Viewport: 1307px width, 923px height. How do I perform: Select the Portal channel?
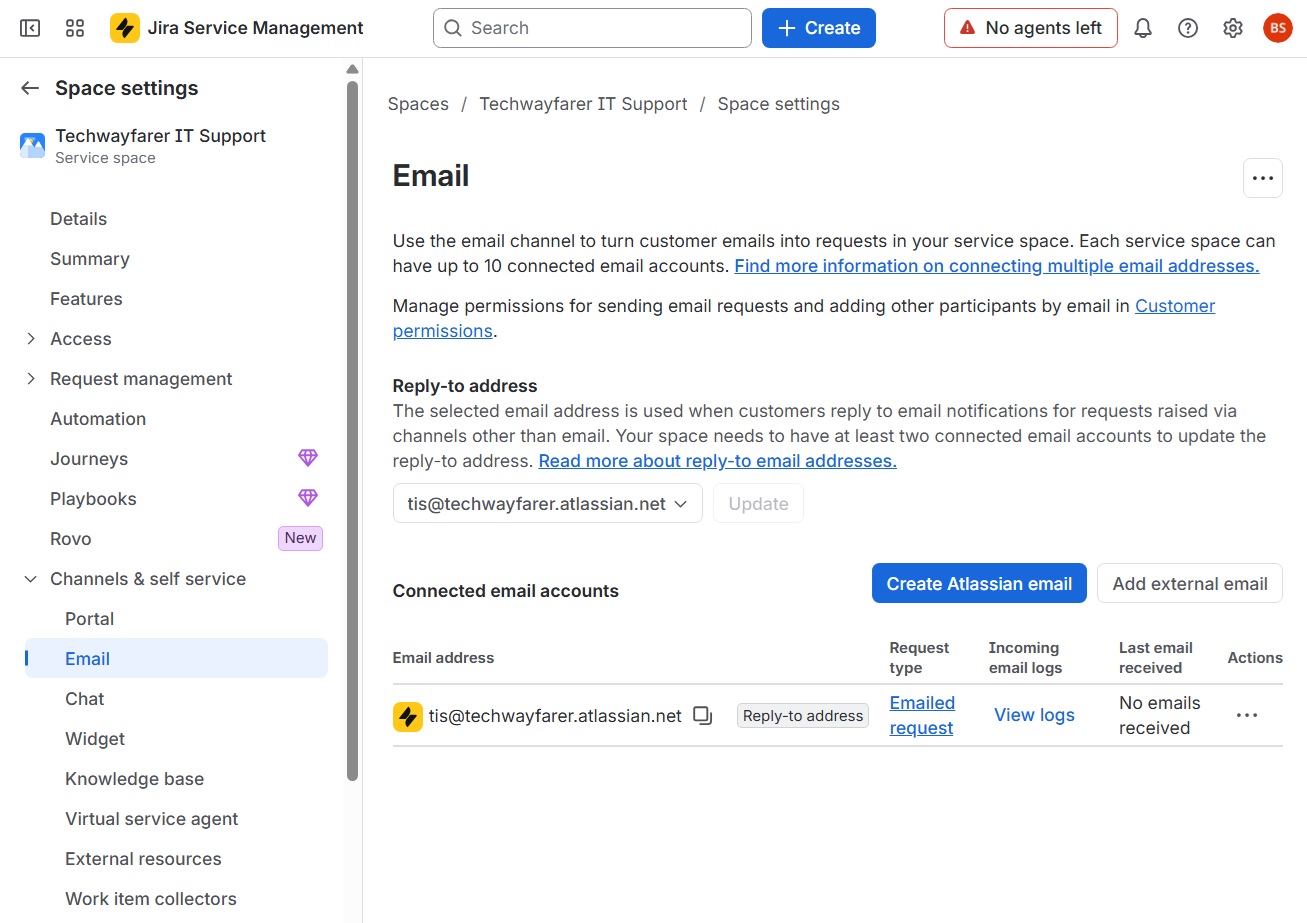[x=89, y=619]
